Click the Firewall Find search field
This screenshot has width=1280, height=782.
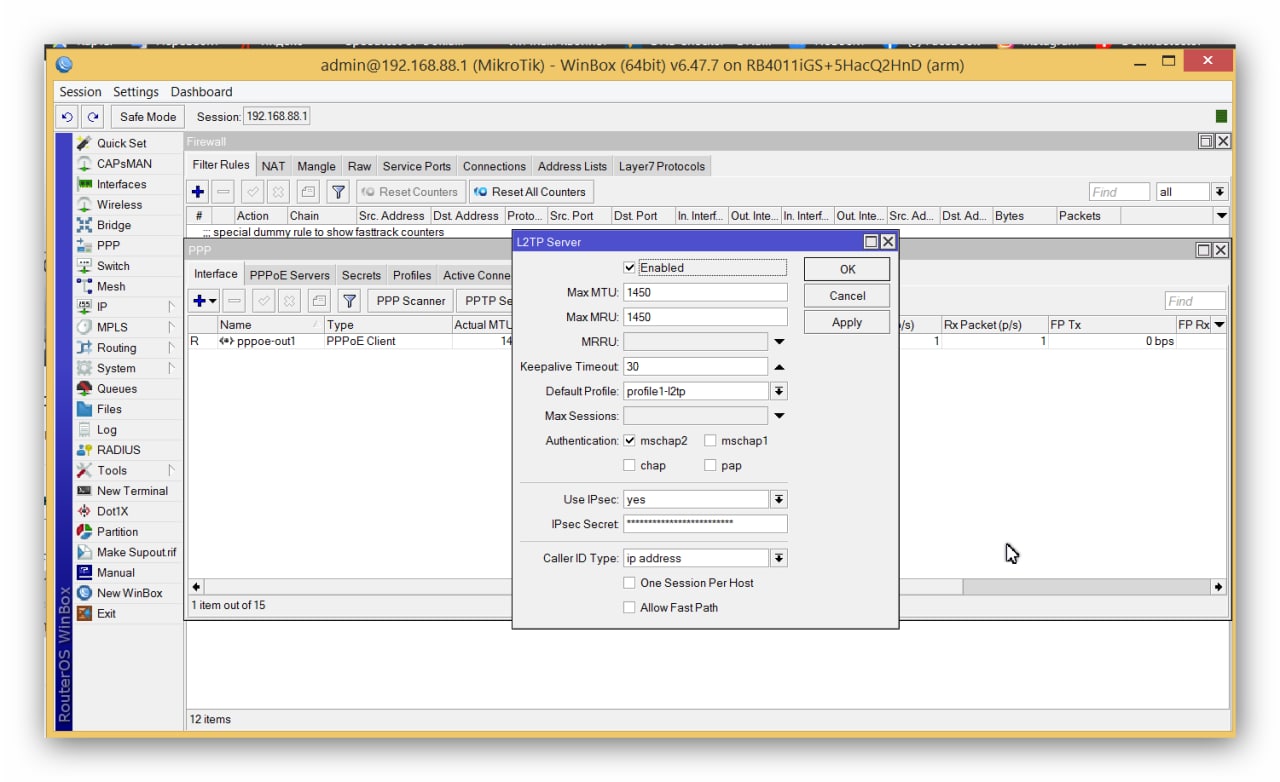[x=1119, y=192]
